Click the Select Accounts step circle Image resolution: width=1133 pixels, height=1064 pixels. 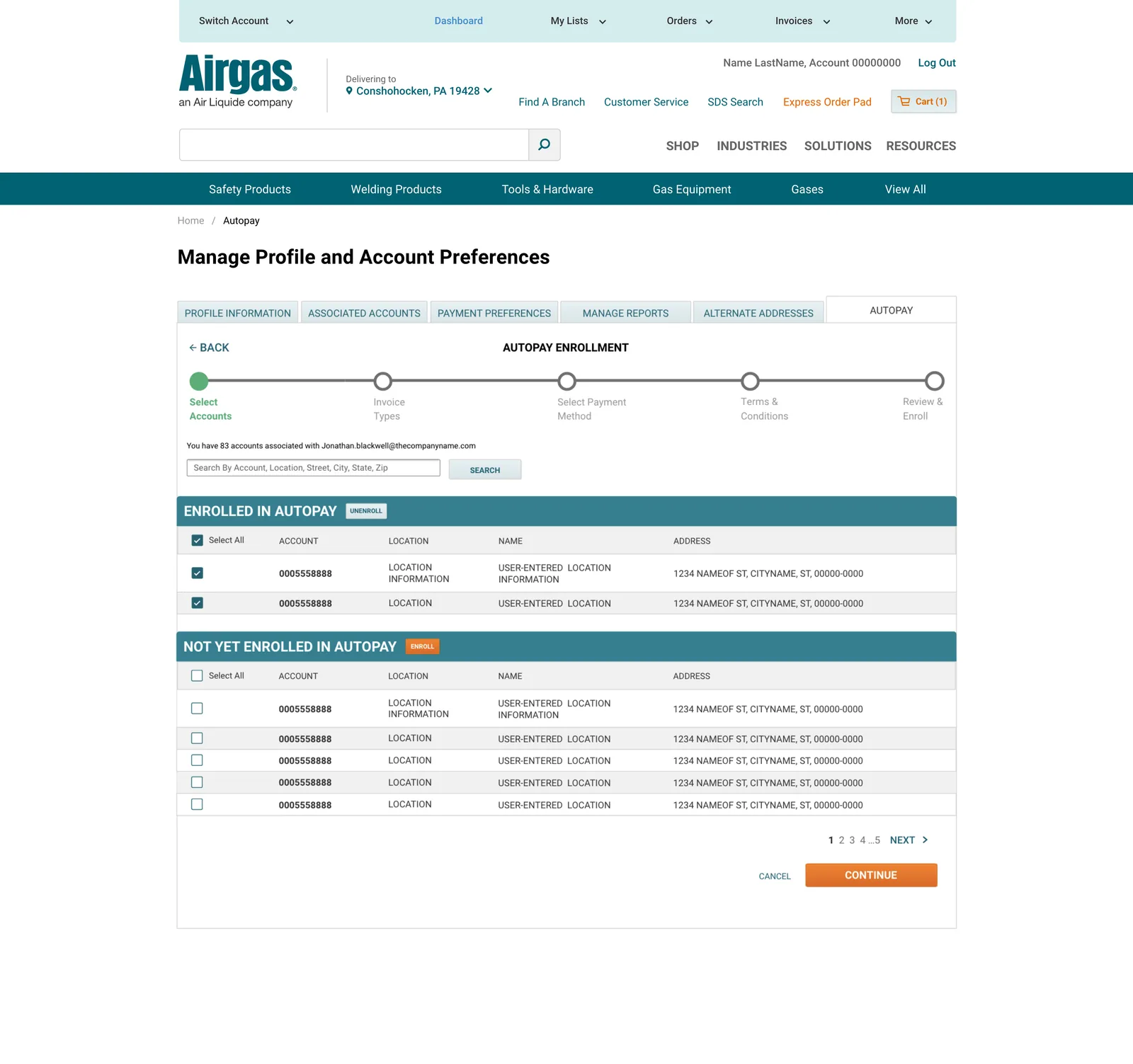coord(199,381)
